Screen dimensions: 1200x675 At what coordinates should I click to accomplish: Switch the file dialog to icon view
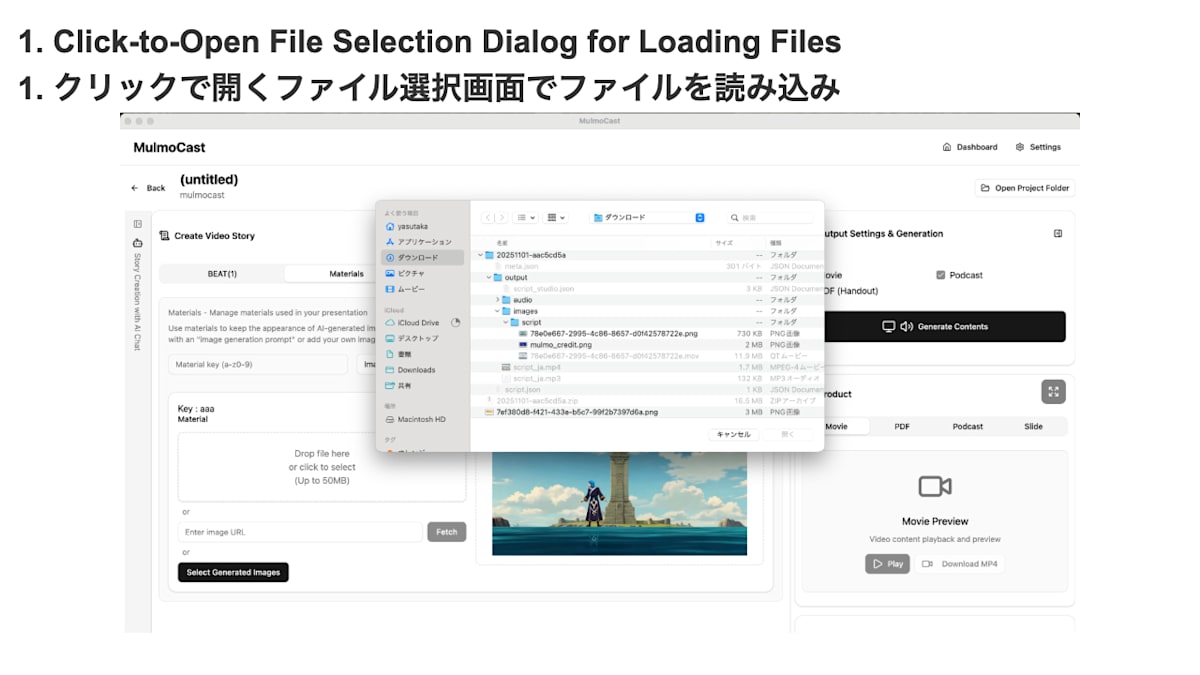point(553,217)
